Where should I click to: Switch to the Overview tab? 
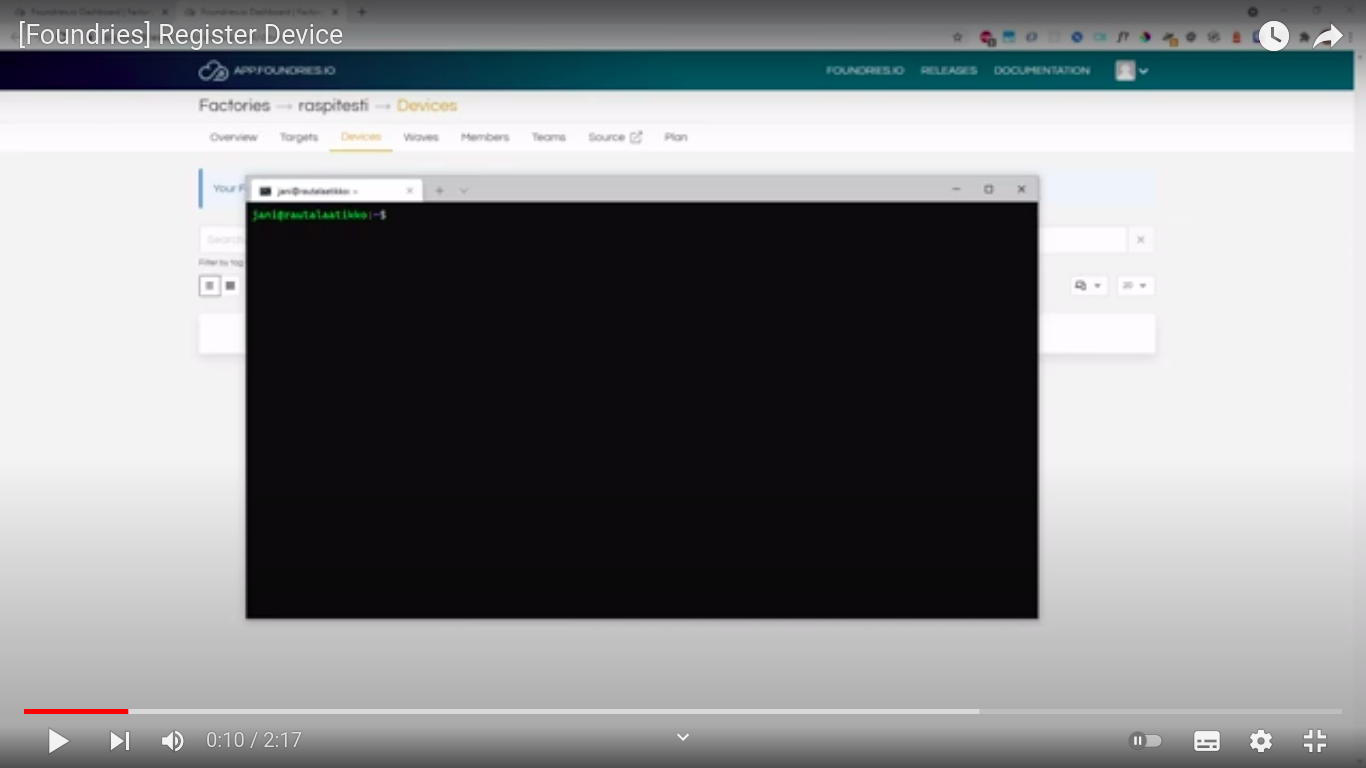[233, 137]
